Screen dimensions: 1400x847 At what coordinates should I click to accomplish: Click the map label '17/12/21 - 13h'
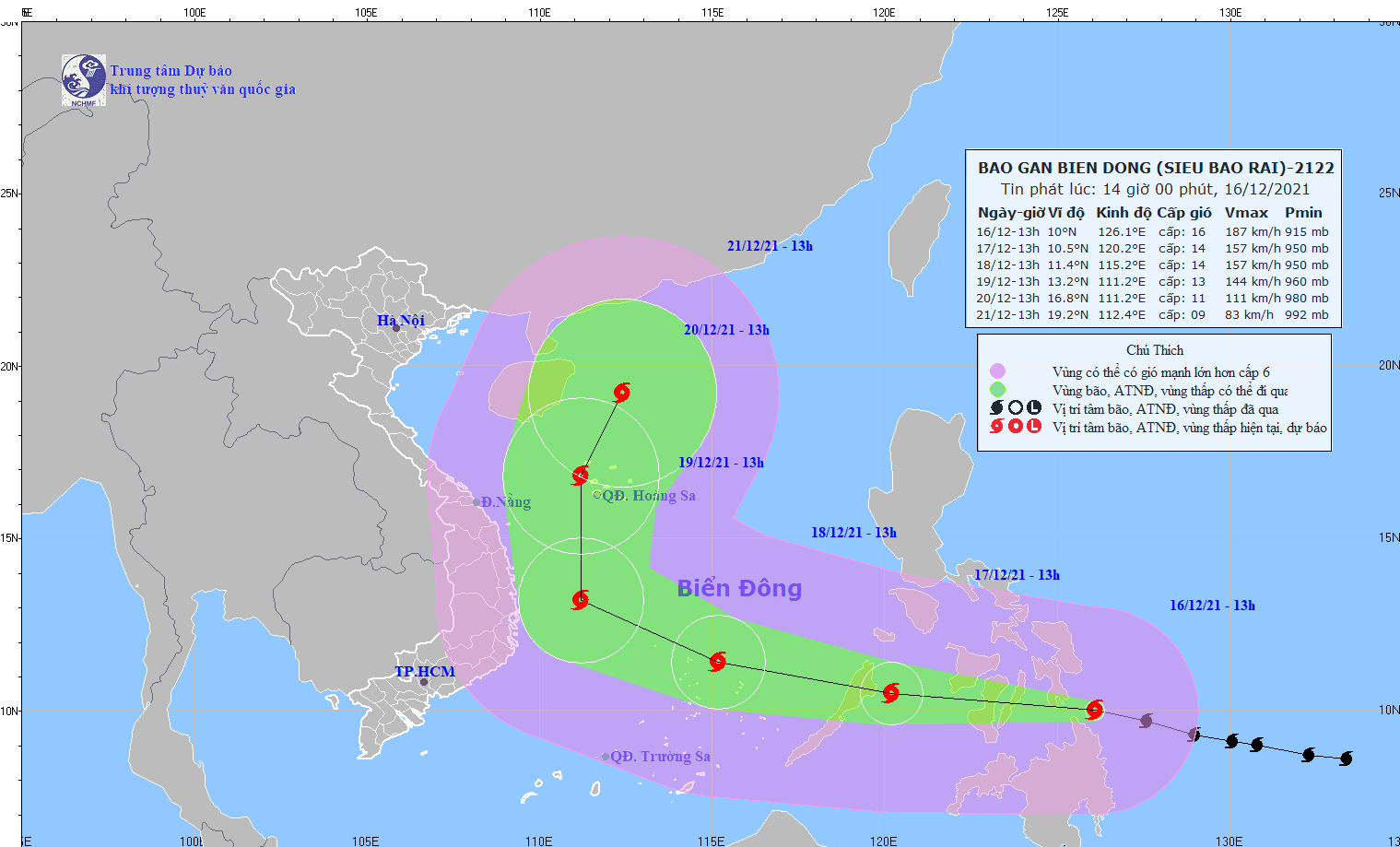[1017, 575]
